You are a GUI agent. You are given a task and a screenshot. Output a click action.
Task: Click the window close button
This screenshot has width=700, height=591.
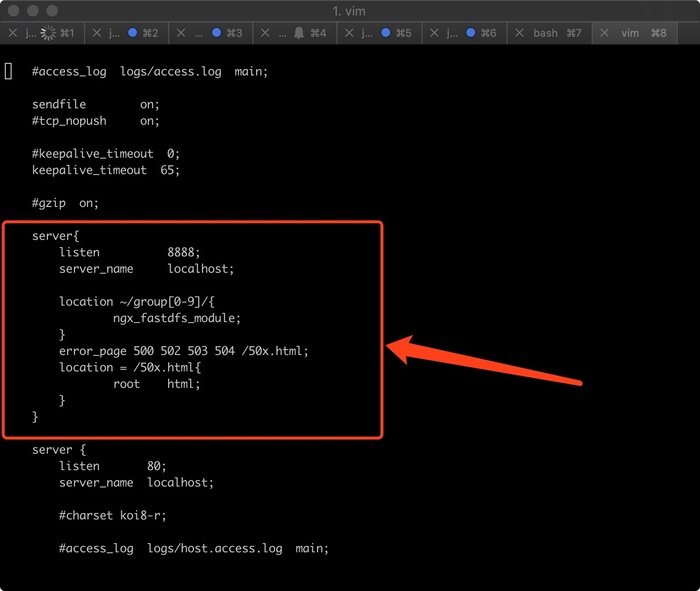pos(13,11)
